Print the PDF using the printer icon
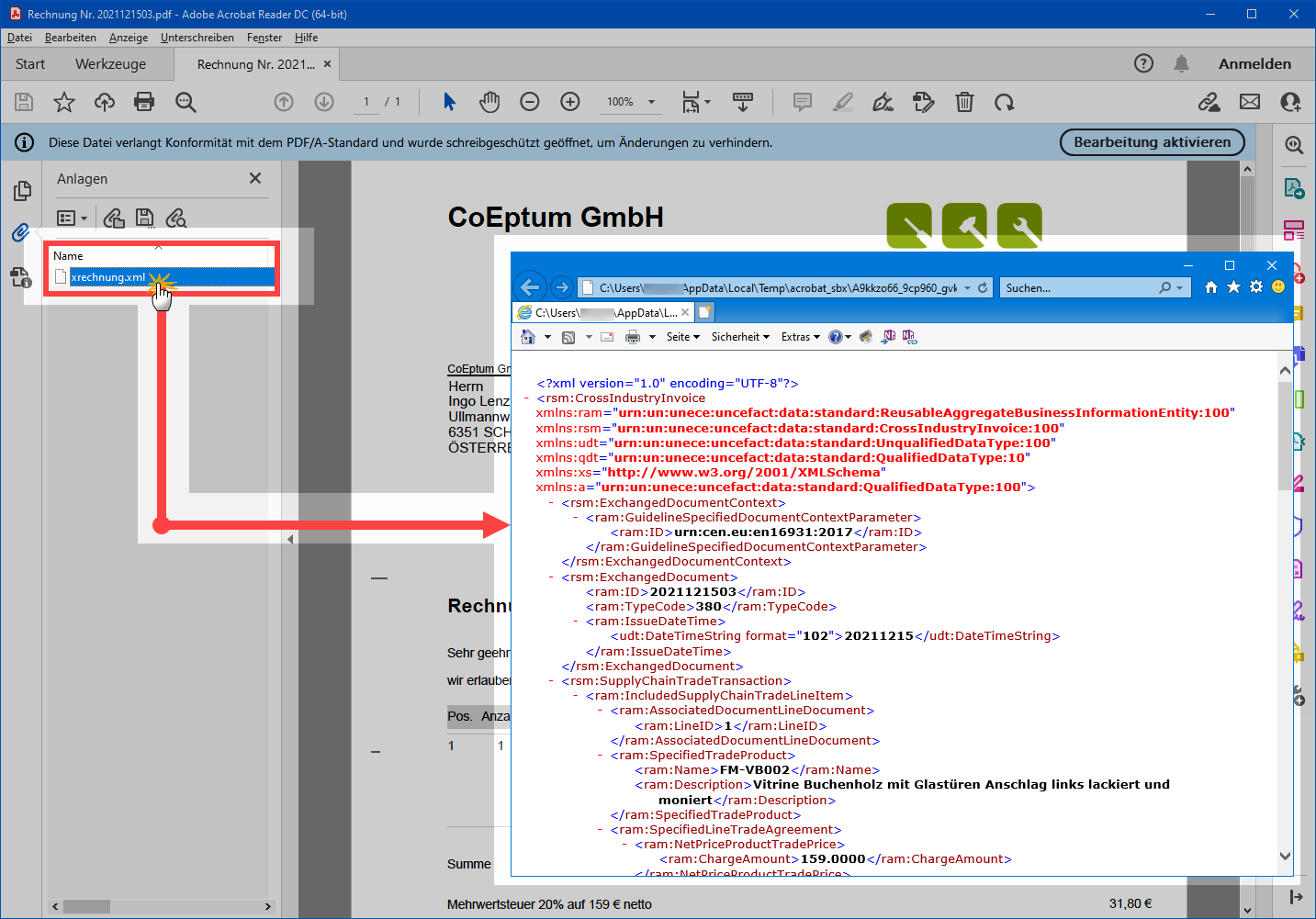The height and width of the screenshot is (919, 1316). point(144,102)
